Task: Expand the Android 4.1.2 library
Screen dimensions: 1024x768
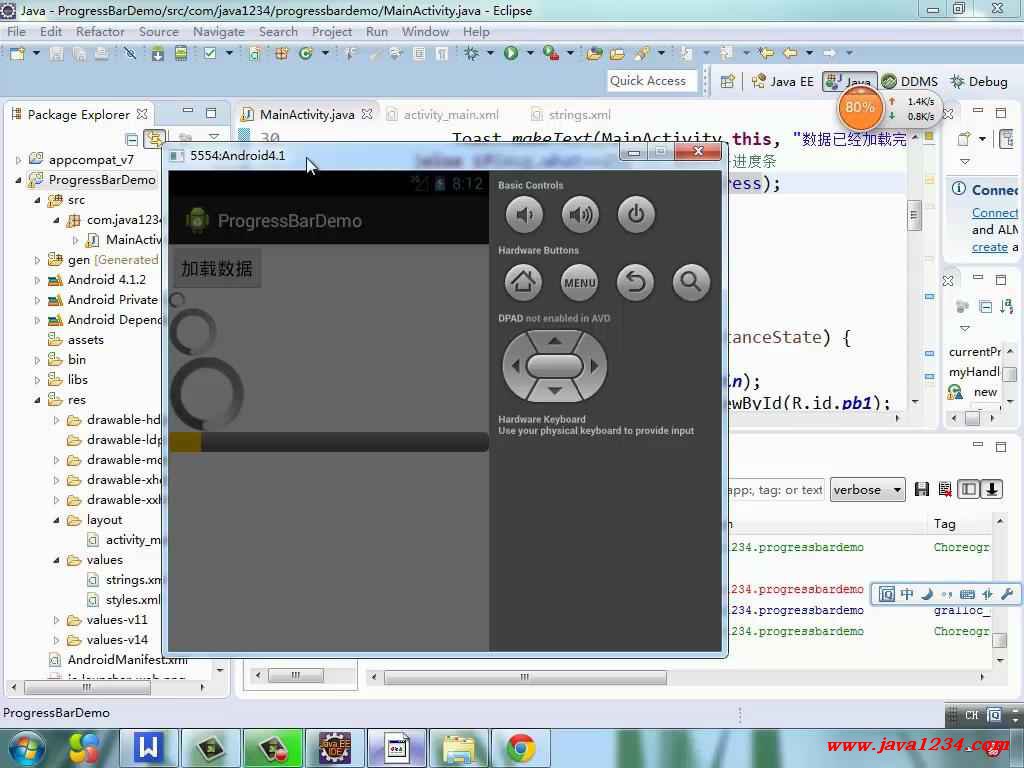Action: [37, 280]
